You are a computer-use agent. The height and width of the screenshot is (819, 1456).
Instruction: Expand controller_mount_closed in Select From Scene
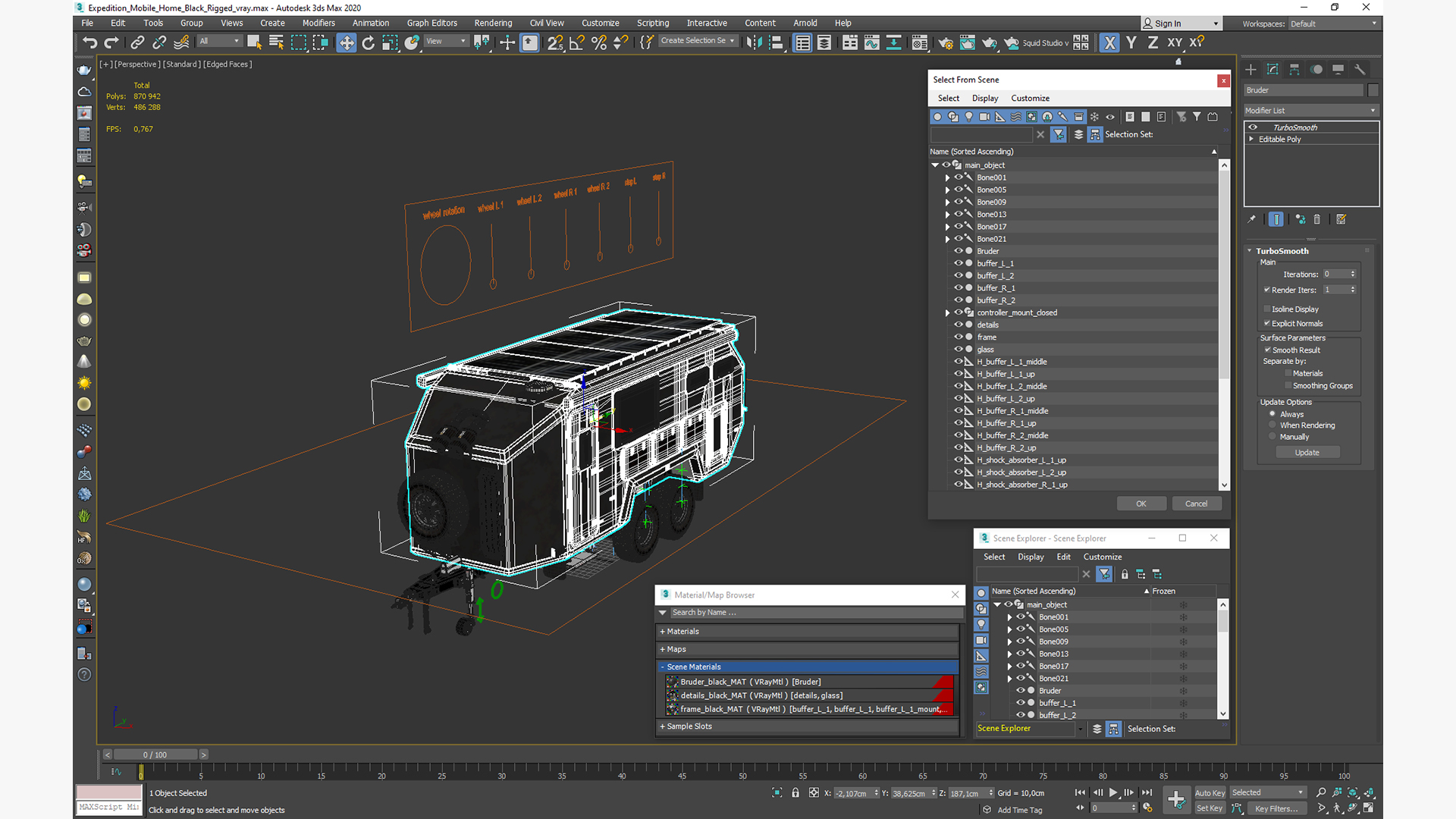tap(947, 312)
